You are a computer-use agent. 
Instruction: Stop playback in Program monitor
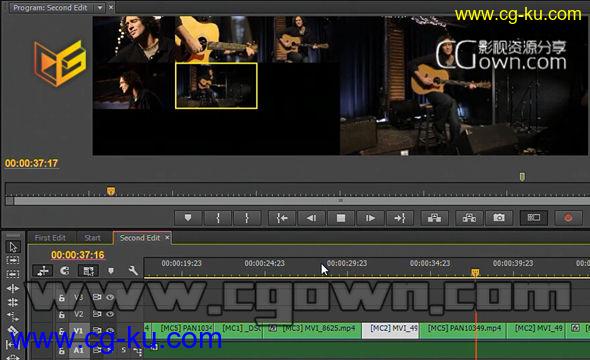(x=341, y=218)
